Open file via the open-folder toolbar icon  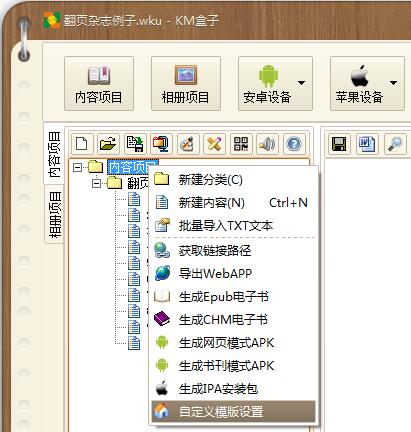point(108,144)
